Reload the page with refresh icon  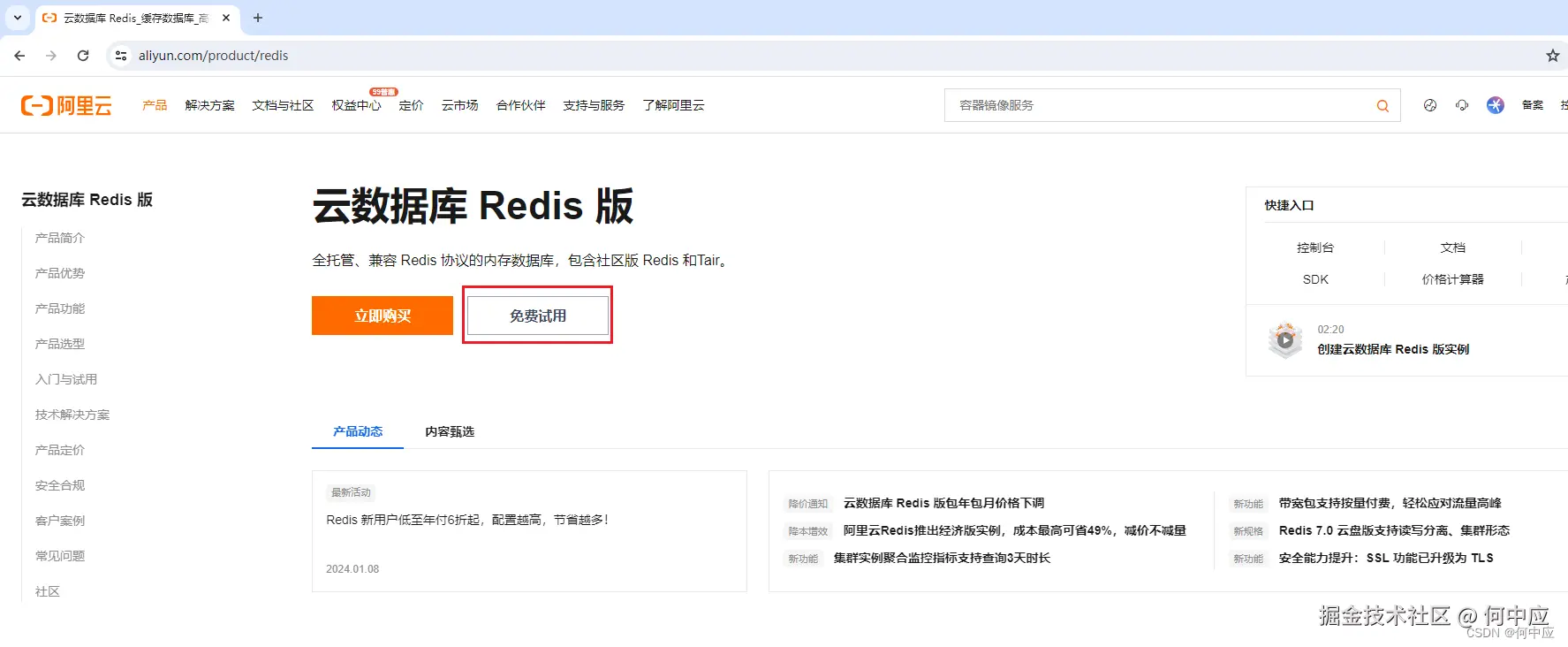(83, 56)
